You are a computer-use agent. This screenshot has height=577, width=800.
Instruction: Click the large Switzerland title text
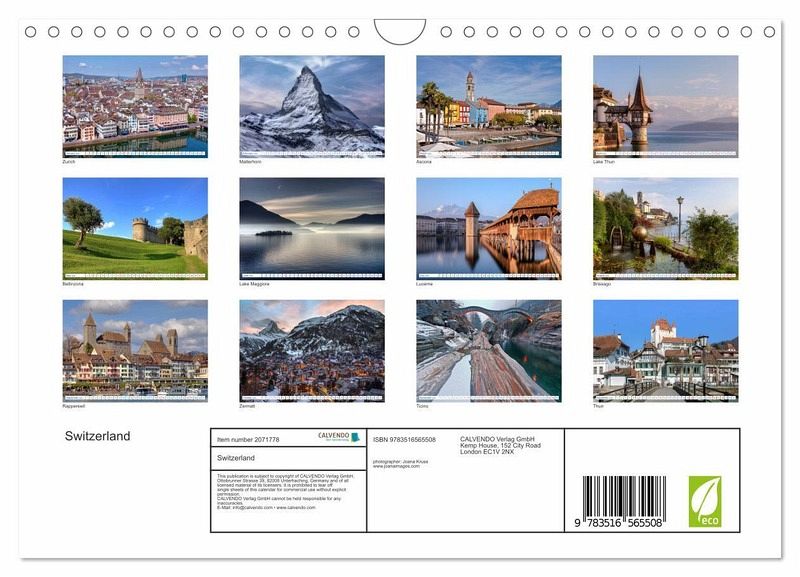click(x=98, y=436)
